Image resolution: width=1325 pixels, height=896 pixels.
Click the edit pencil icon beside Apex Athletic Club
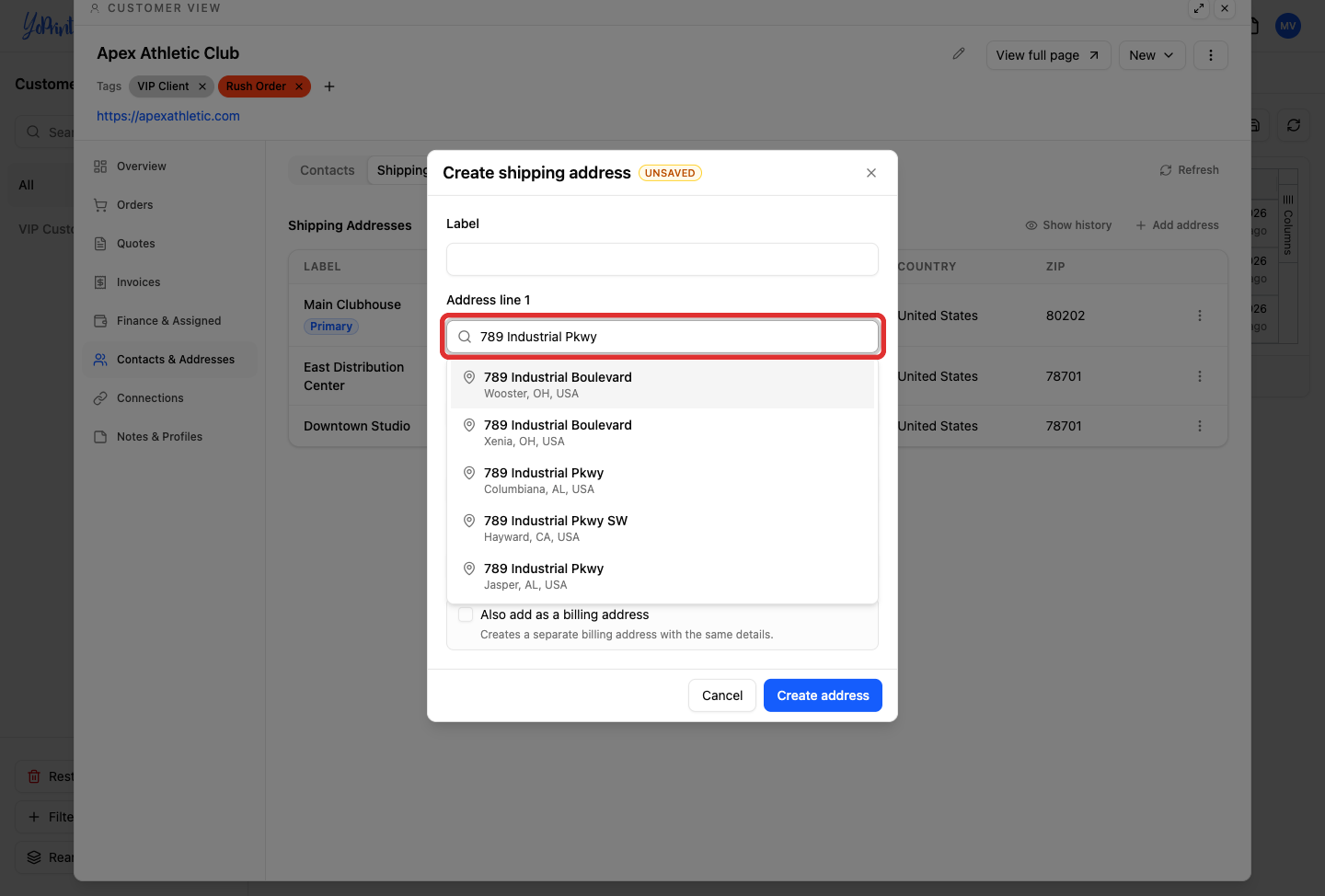pos(959,54)
